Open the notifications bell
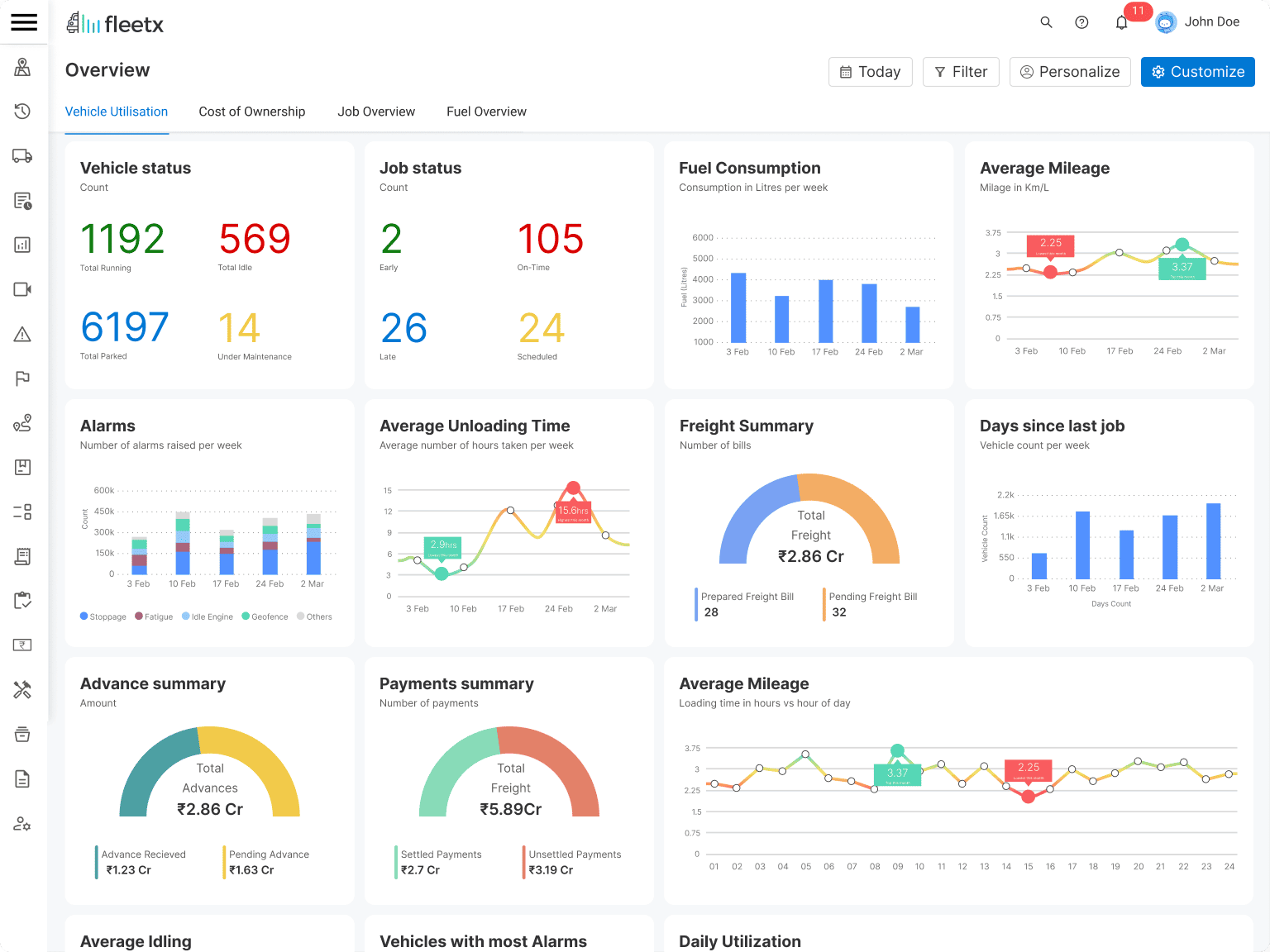 click(1121, 22)
